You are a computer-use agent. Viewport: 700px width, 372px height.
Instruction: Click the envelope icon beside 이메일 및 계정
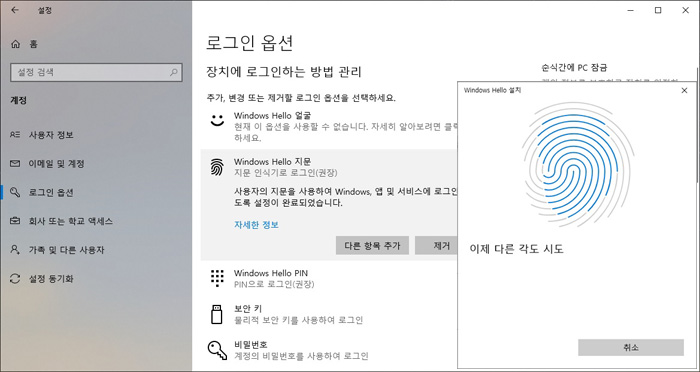click(x=15, y=164)
